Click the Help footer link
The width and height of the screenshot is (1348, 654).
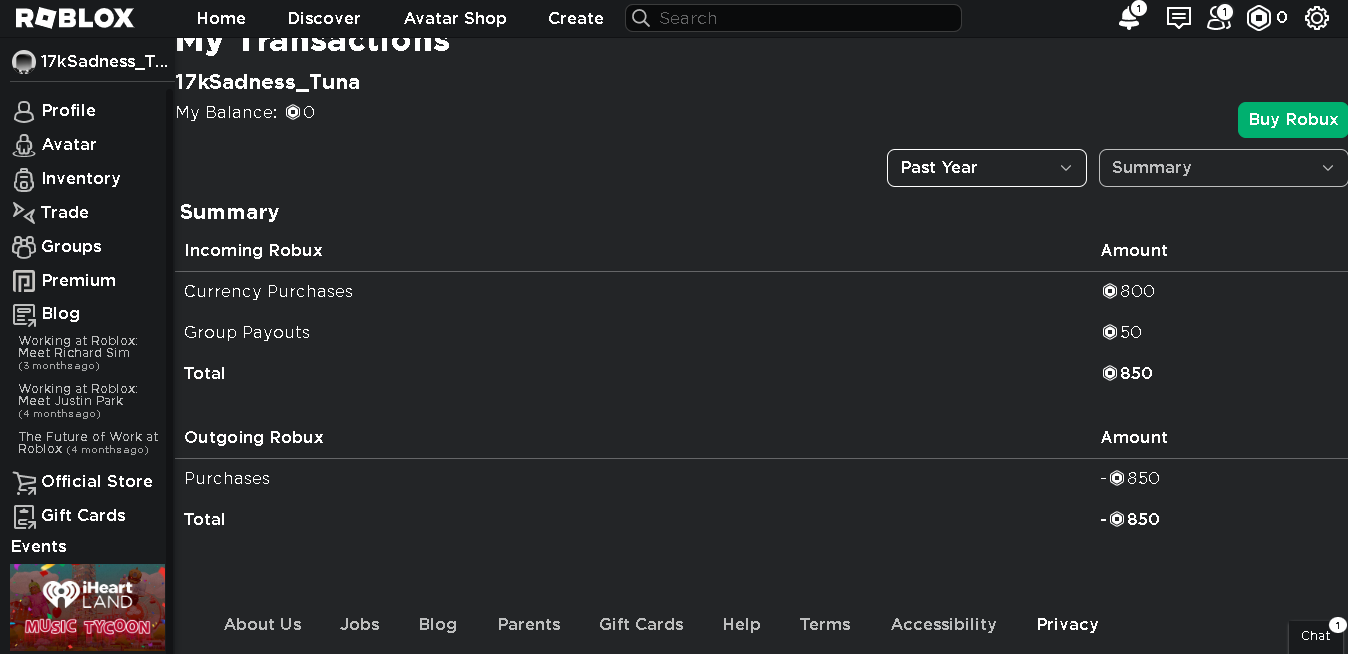click(x=742, y=625)
